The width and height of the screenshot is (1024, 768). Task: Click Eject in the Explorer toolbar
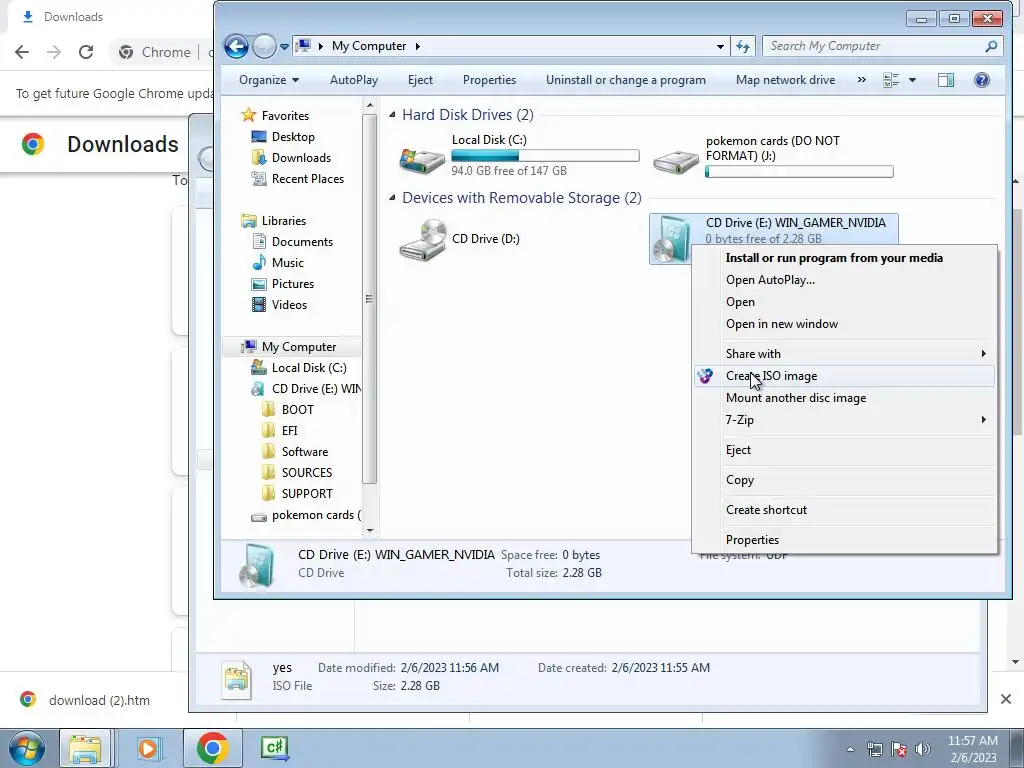pos(420,80)
